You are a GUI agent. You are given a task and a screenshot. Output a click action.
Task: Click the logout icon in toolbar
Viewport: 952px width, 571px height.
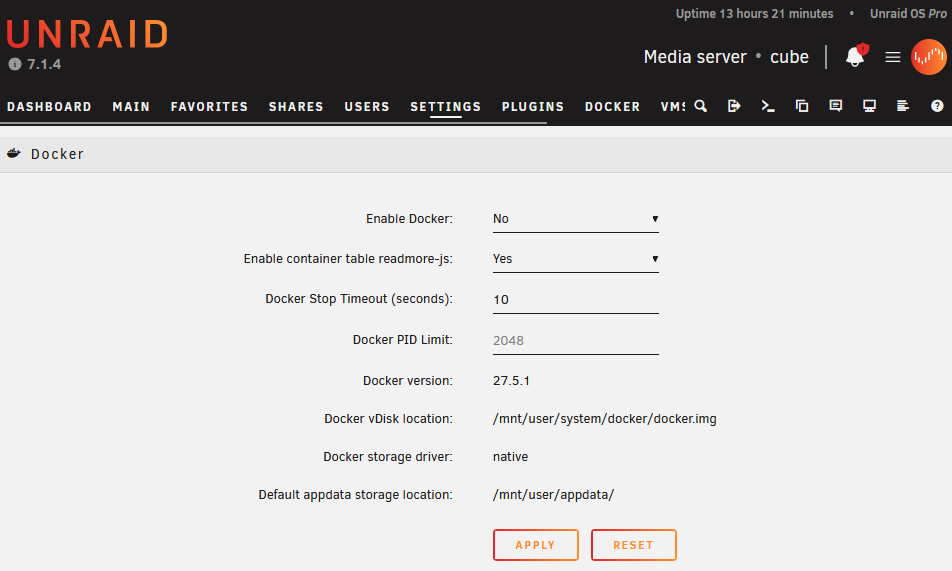[x=734, y=106]
